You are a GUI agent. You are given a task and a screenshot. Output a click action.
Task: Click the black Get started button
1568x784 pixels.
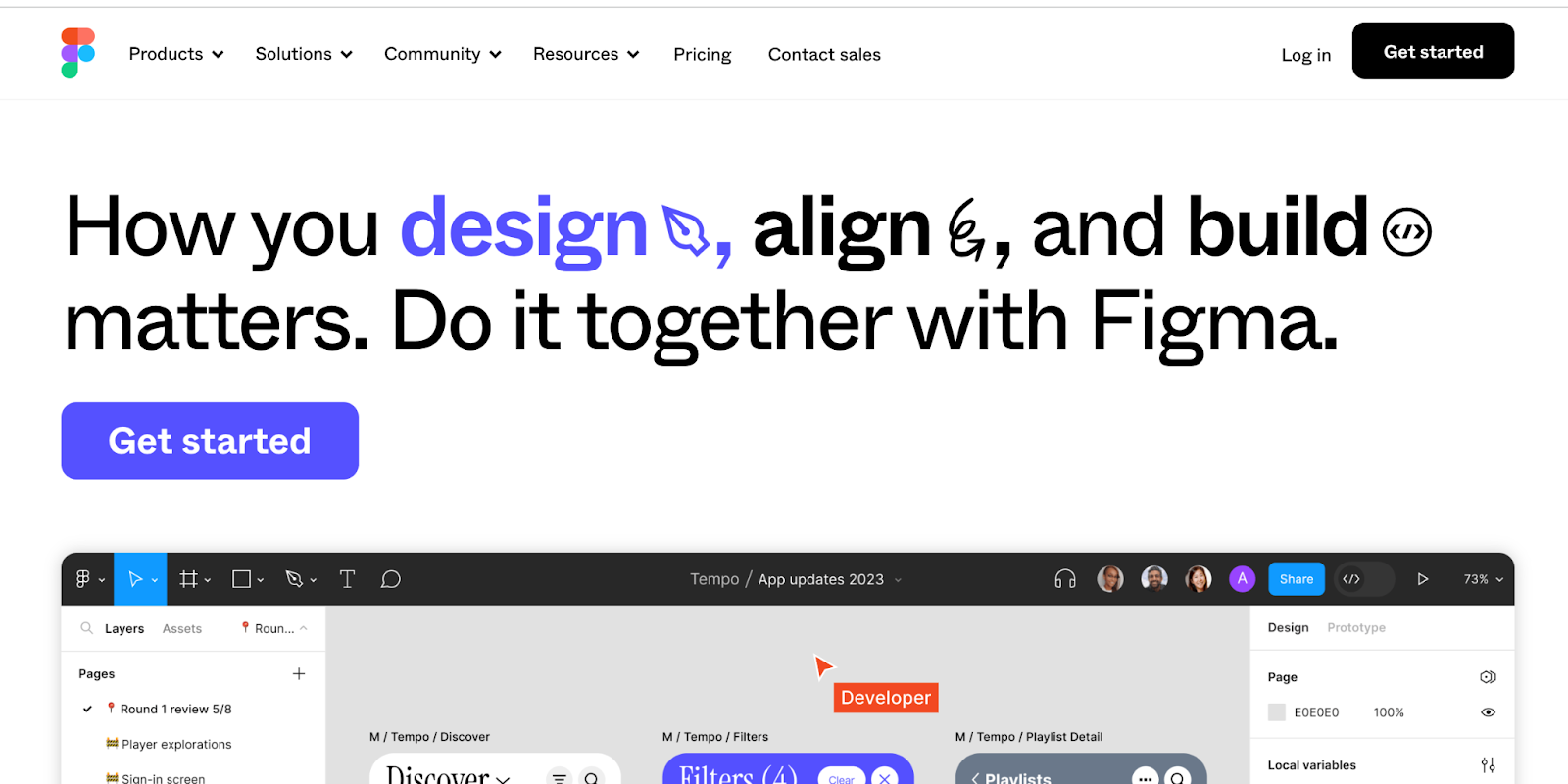pos(1433,51)
